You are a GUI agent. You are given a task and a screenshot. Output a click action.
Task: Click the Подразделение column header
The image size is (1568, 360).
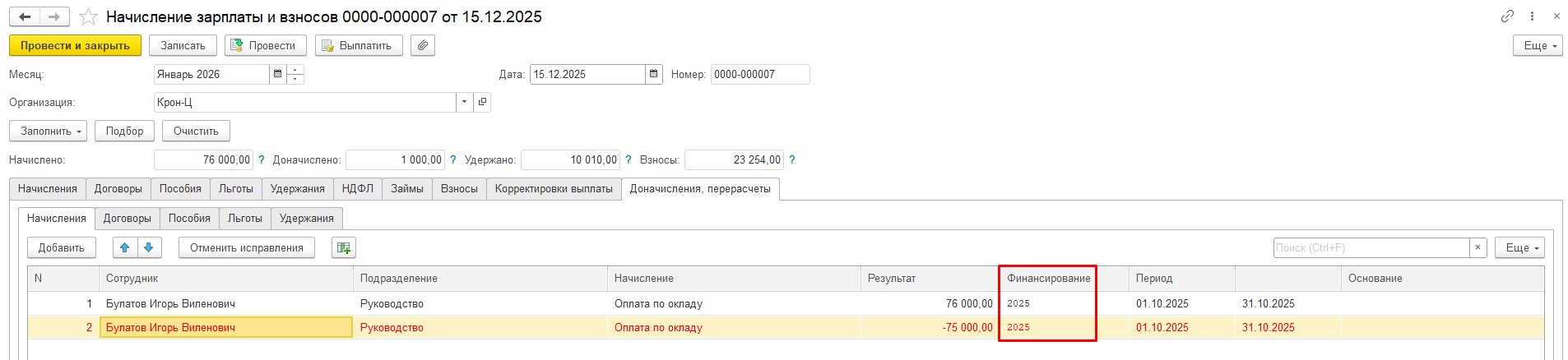coord(480,279)
